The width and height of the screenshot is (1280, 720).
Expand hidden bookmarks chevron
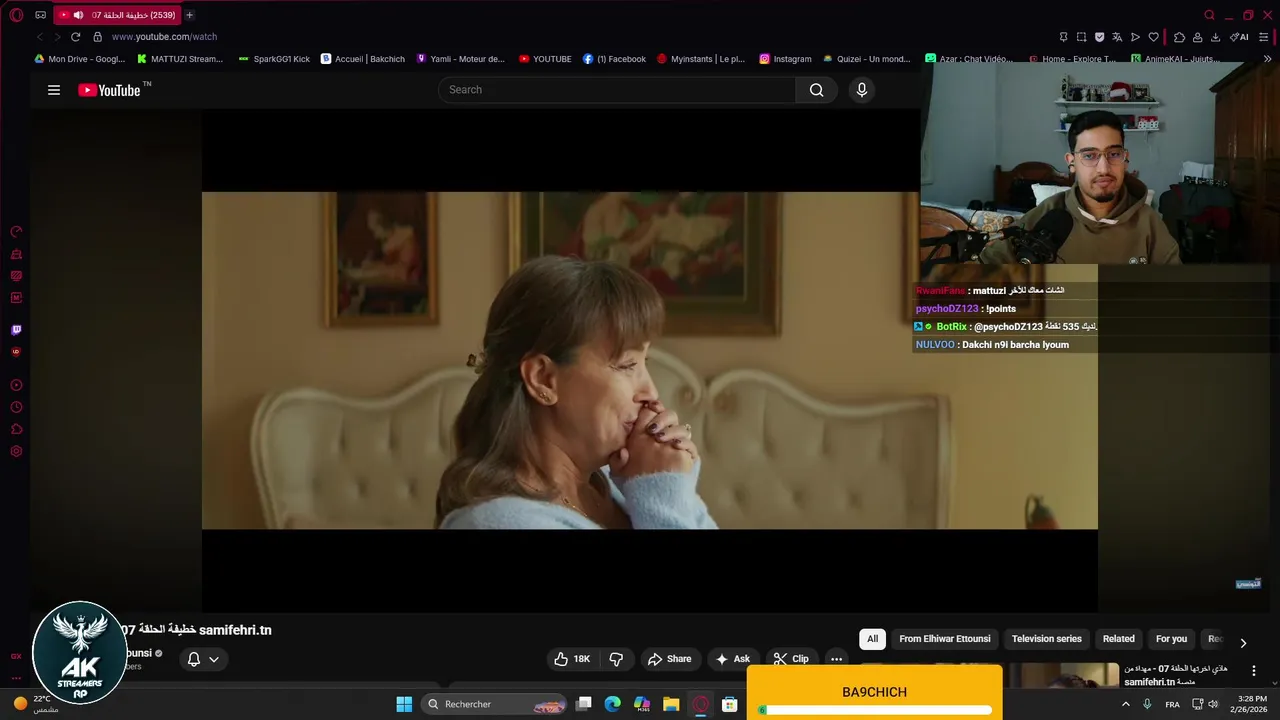tap(1267, 59)
